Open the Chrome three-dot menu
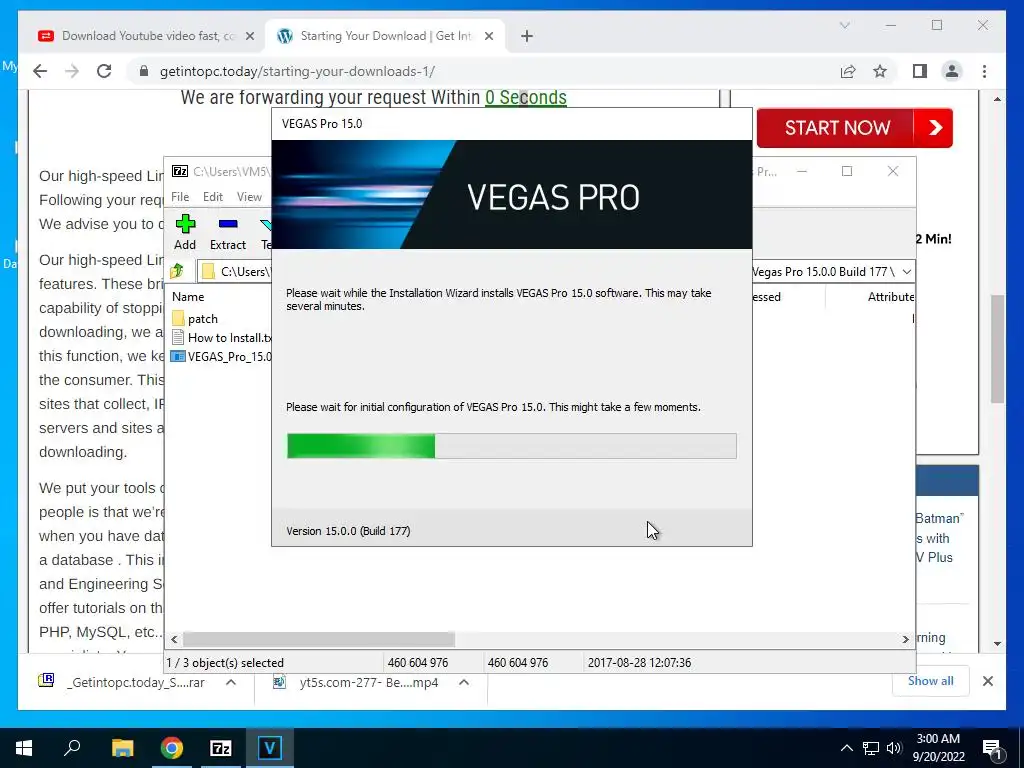Viewport: 1024px width, 768px height. [x=984, y=71]
